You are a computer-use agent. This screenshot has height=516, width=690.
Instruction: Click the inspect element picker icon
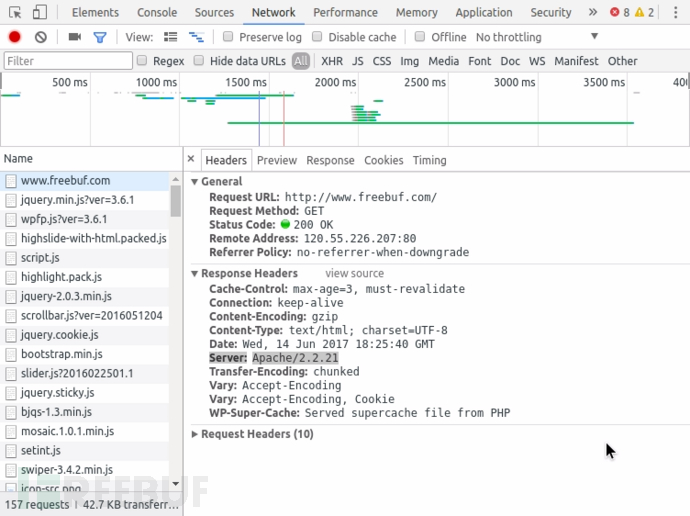pos(12,13)
